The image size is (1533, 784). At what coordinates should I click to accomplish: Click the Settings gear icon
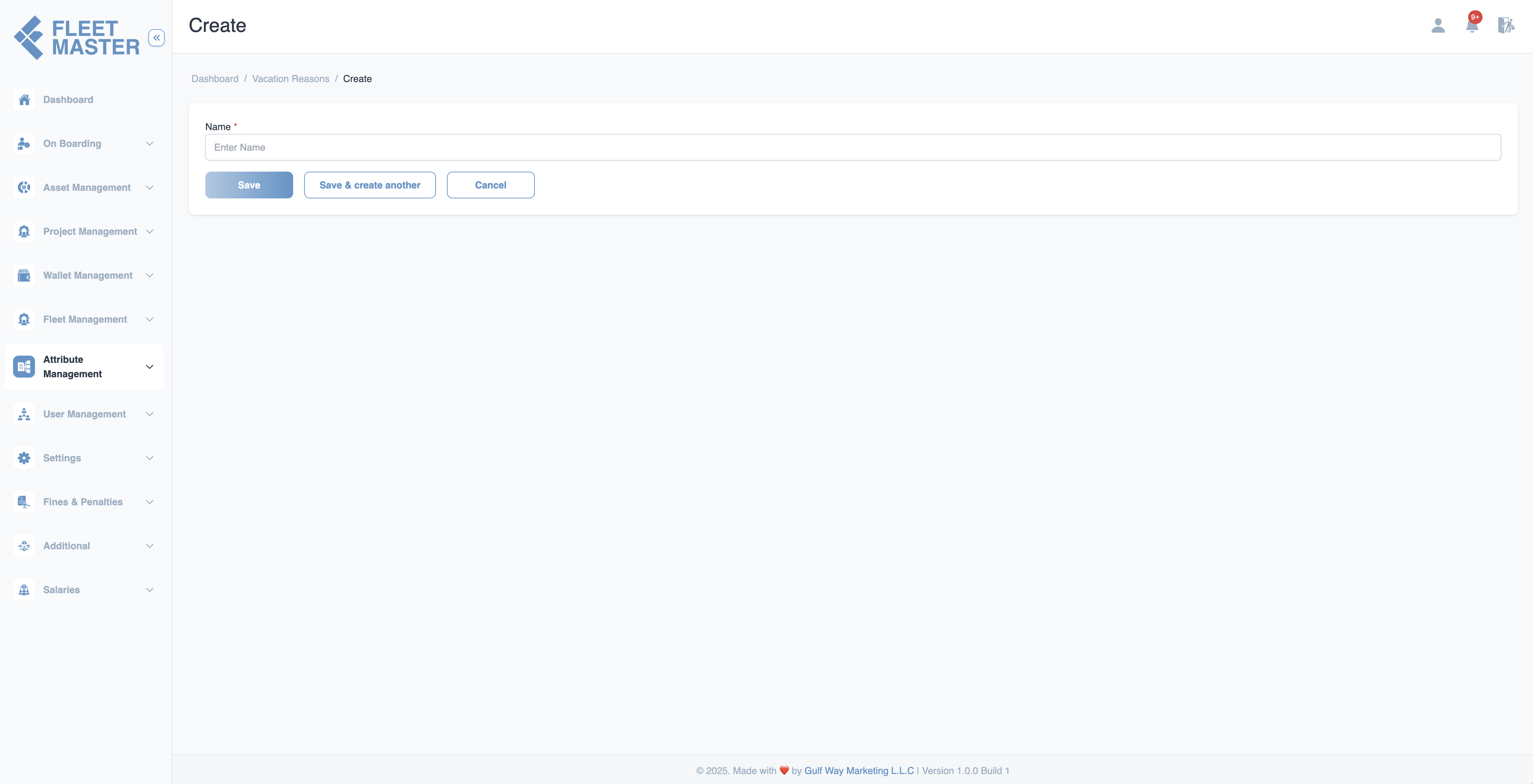[24, 458]
